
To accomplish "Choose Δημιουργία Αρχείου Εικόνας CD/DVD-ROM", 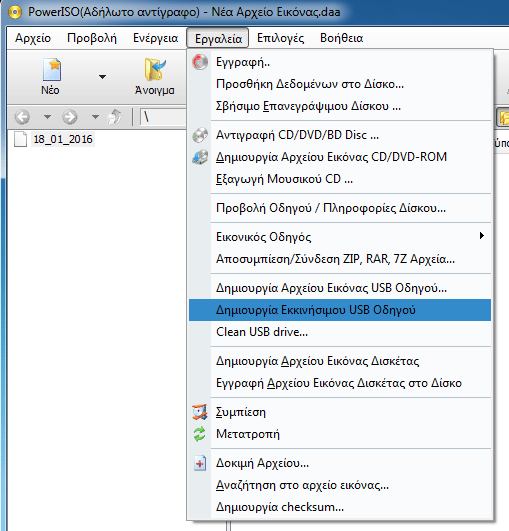I will pyautogui.click(x=340, y=157).
